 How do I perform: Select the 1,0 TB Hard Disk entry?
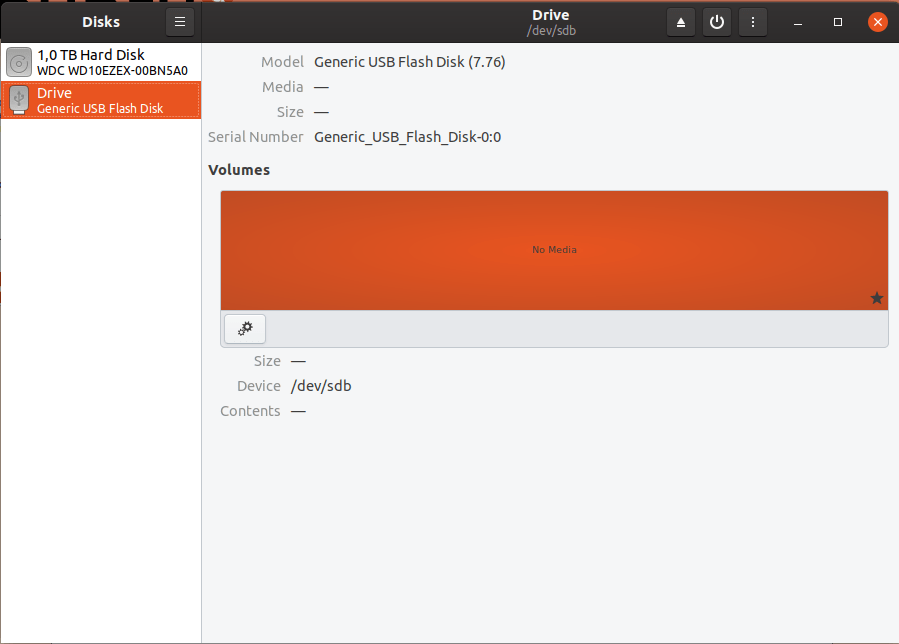tap(100, 61)
